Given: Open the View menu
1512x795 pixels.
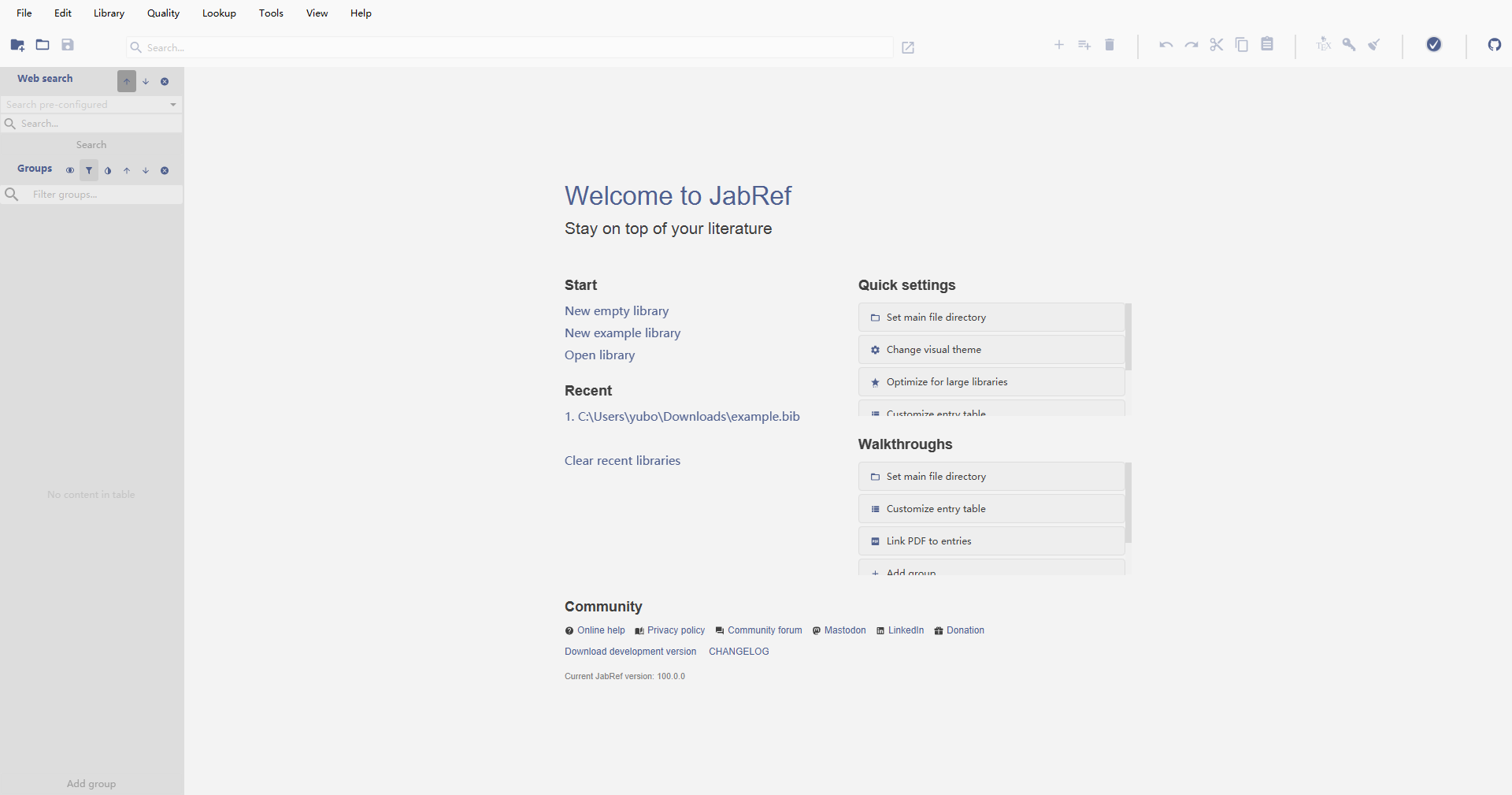Looking at the screenshot, I should tap(317, 13).
